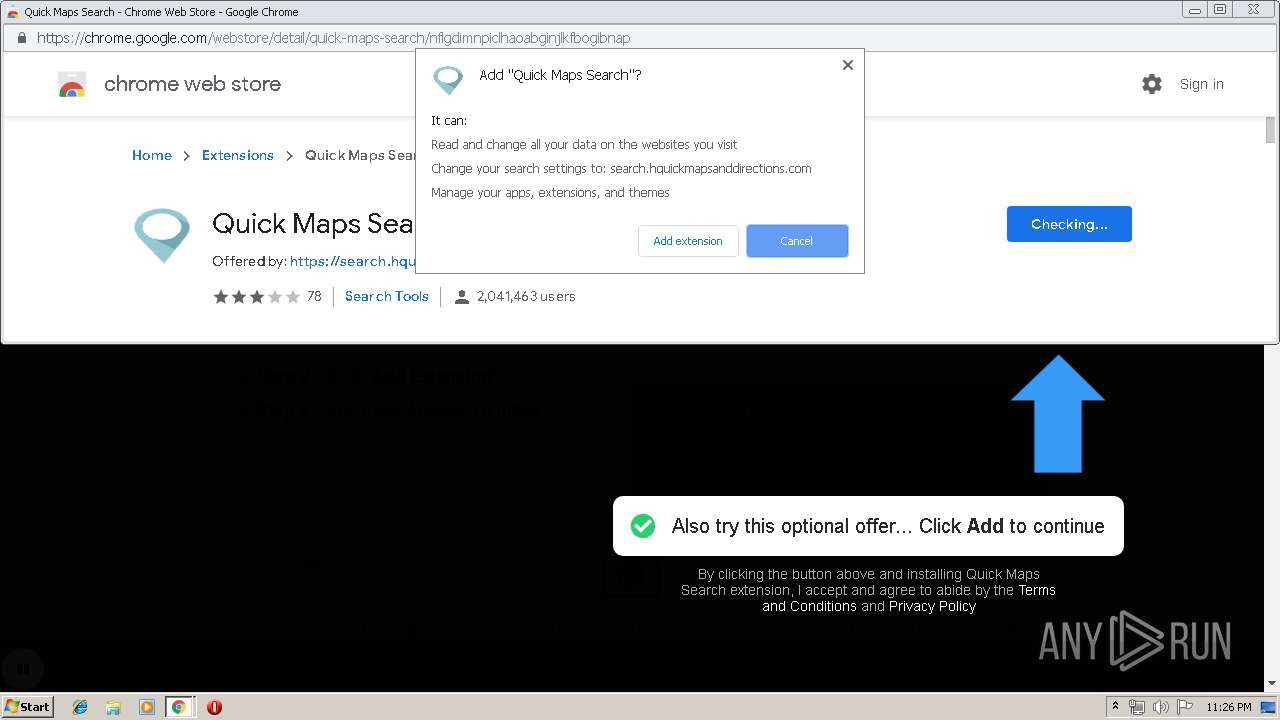
Task: Click the network icon in system tray
Action: pyautogui.click(x=1137, y=707)
